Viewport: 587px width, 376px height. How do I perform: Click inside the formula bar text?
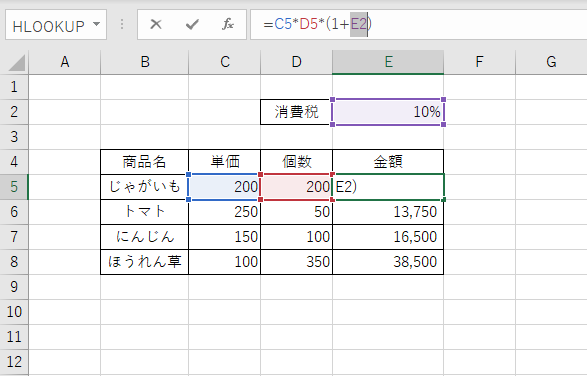point(419,25)
